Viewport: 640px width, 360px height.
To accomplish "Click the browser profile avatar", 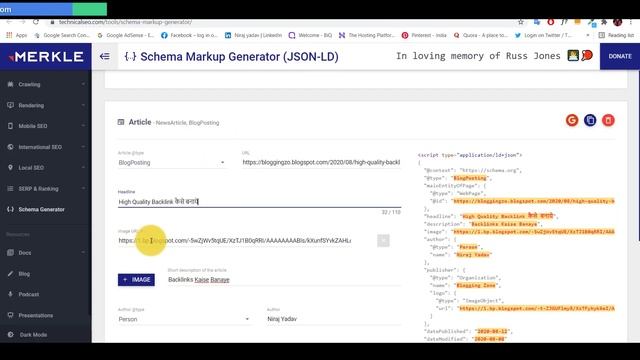I will (x=618, y=22).
